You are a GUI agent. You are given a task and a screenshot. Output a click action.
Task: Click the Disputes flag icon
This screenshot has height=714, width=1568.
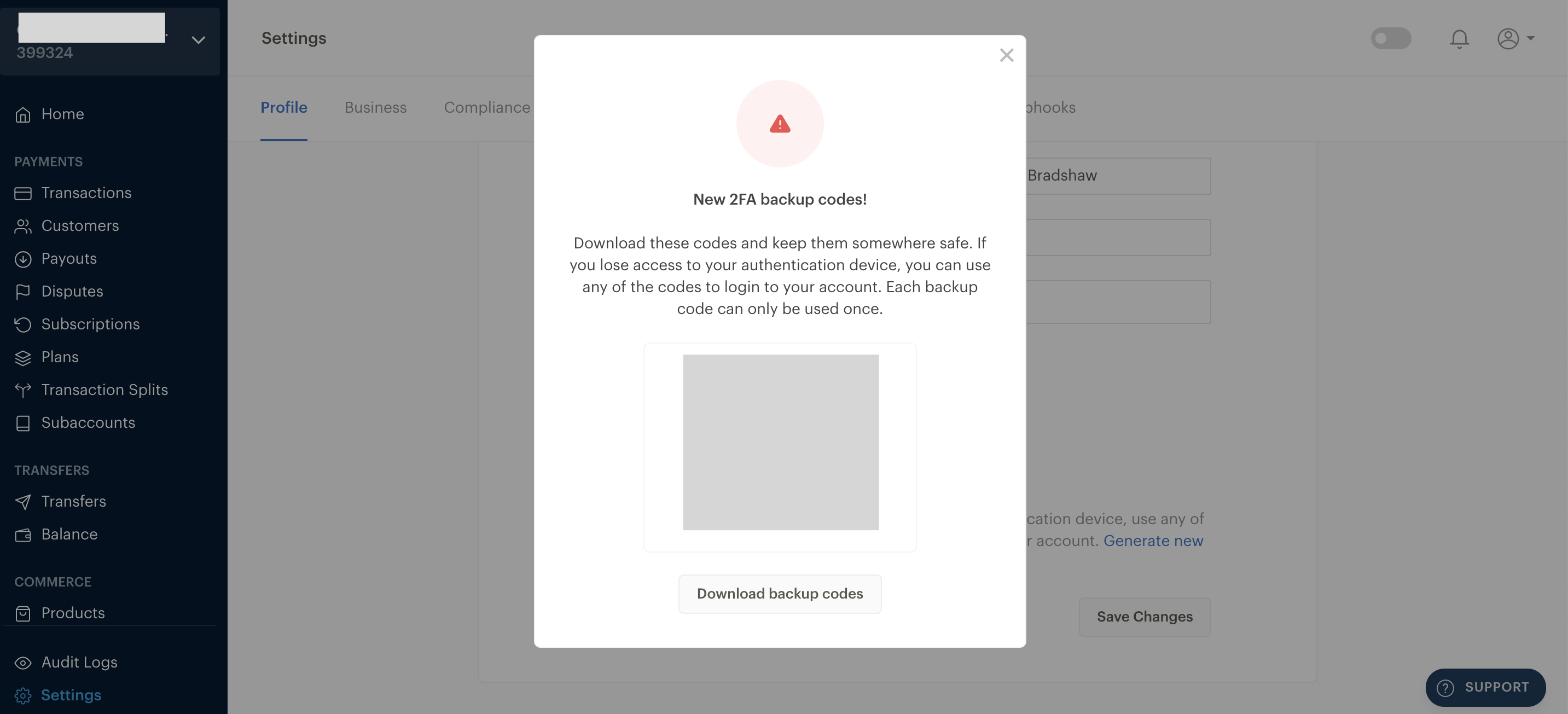click(22, 292)
